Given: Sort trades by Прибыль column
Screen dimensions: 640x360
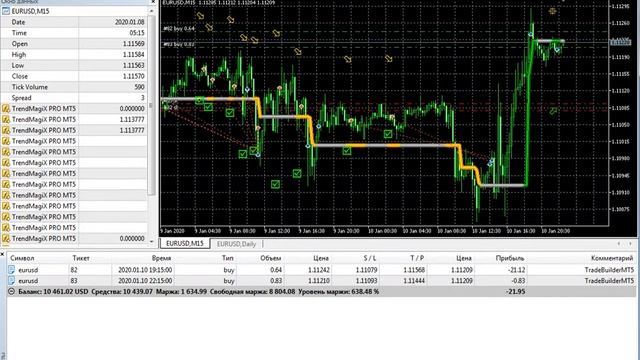Looking at the screenshot, I should pyautogui.click(x=510, y=258).
